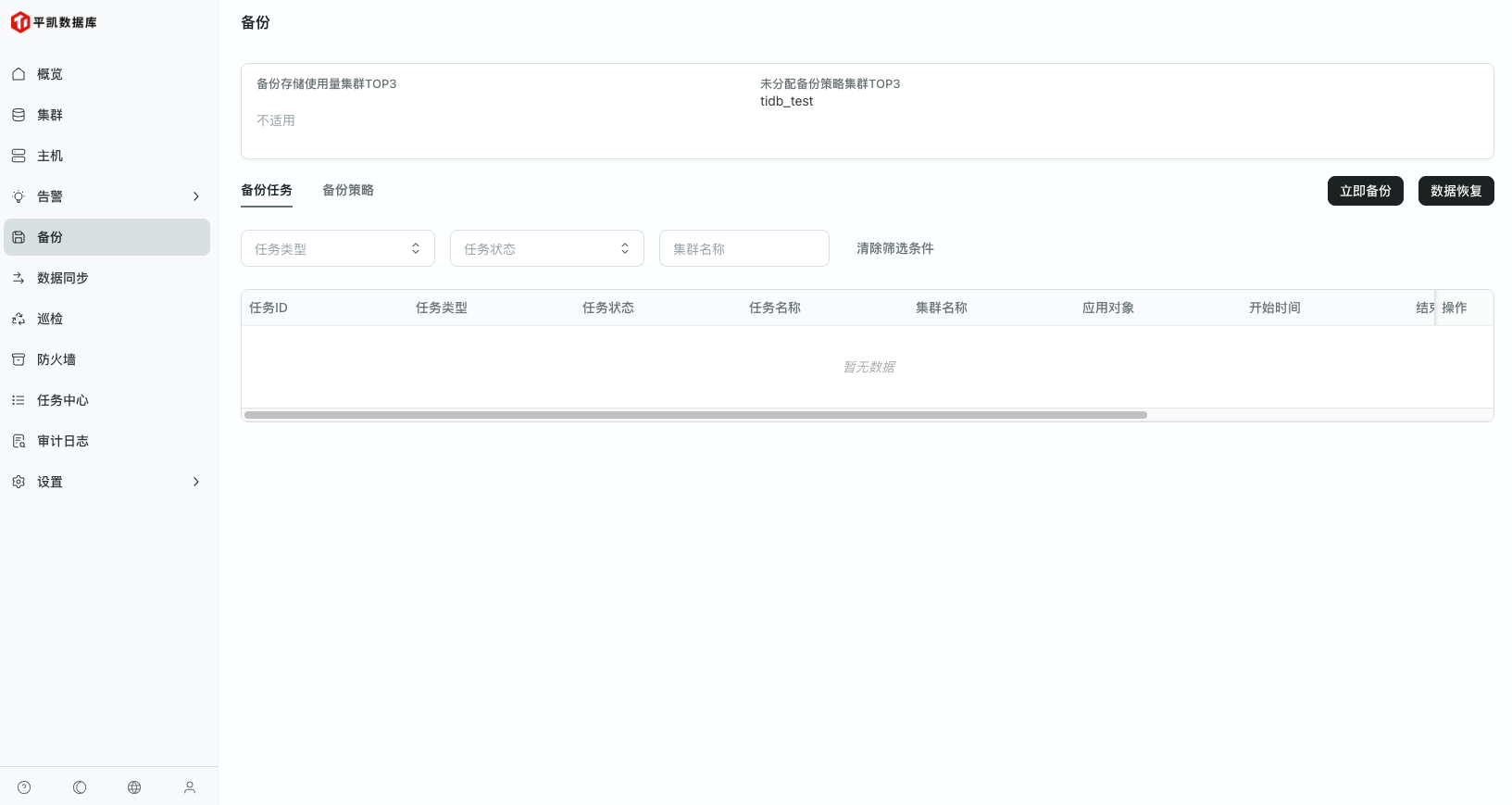Click the 巡检 sidebar icon
This screenshot has width=1512, height=805.
pos(19,319)
